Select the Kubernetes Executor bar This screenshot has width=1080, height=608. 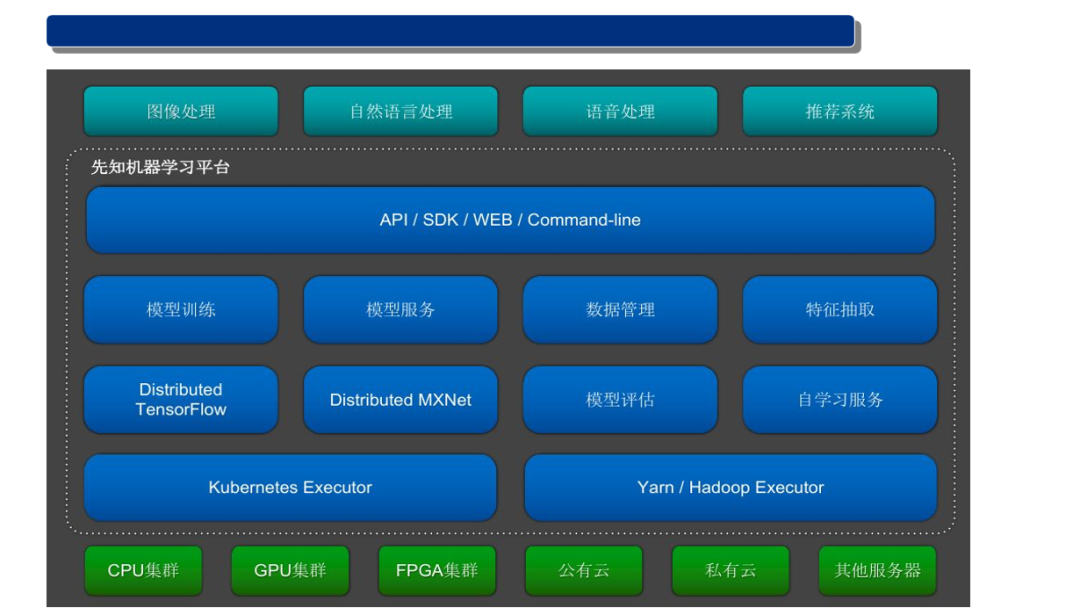(290, 488)
